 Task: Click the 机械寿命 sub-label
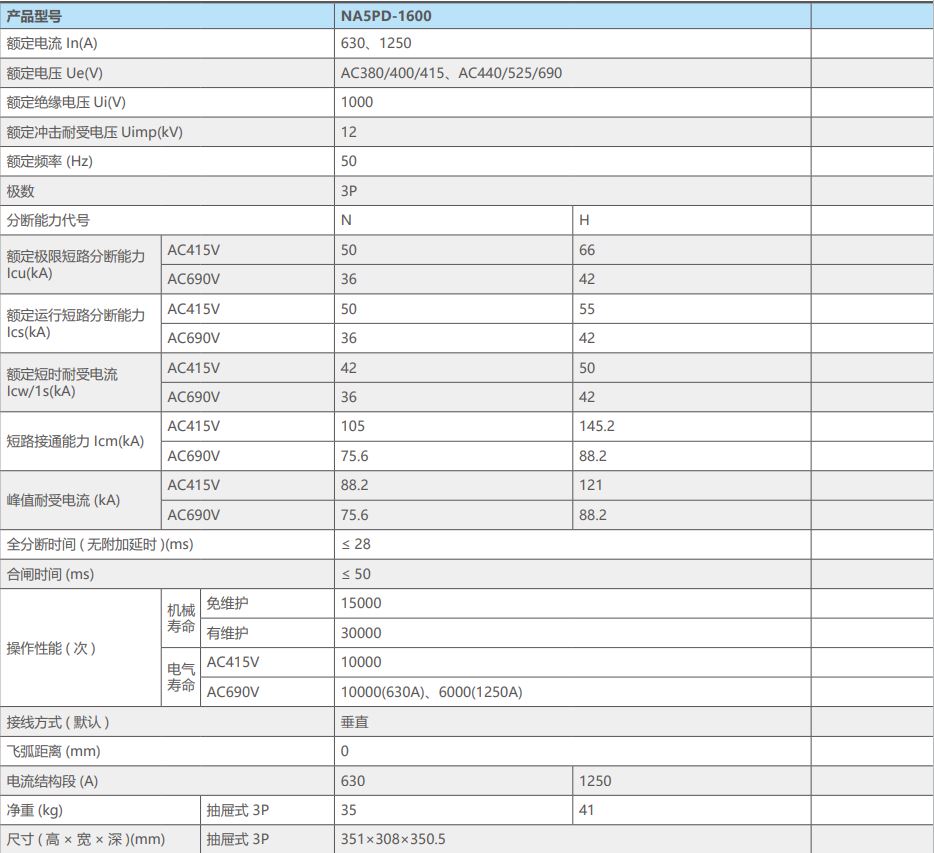pyautogui.click(x=181, y=618)
